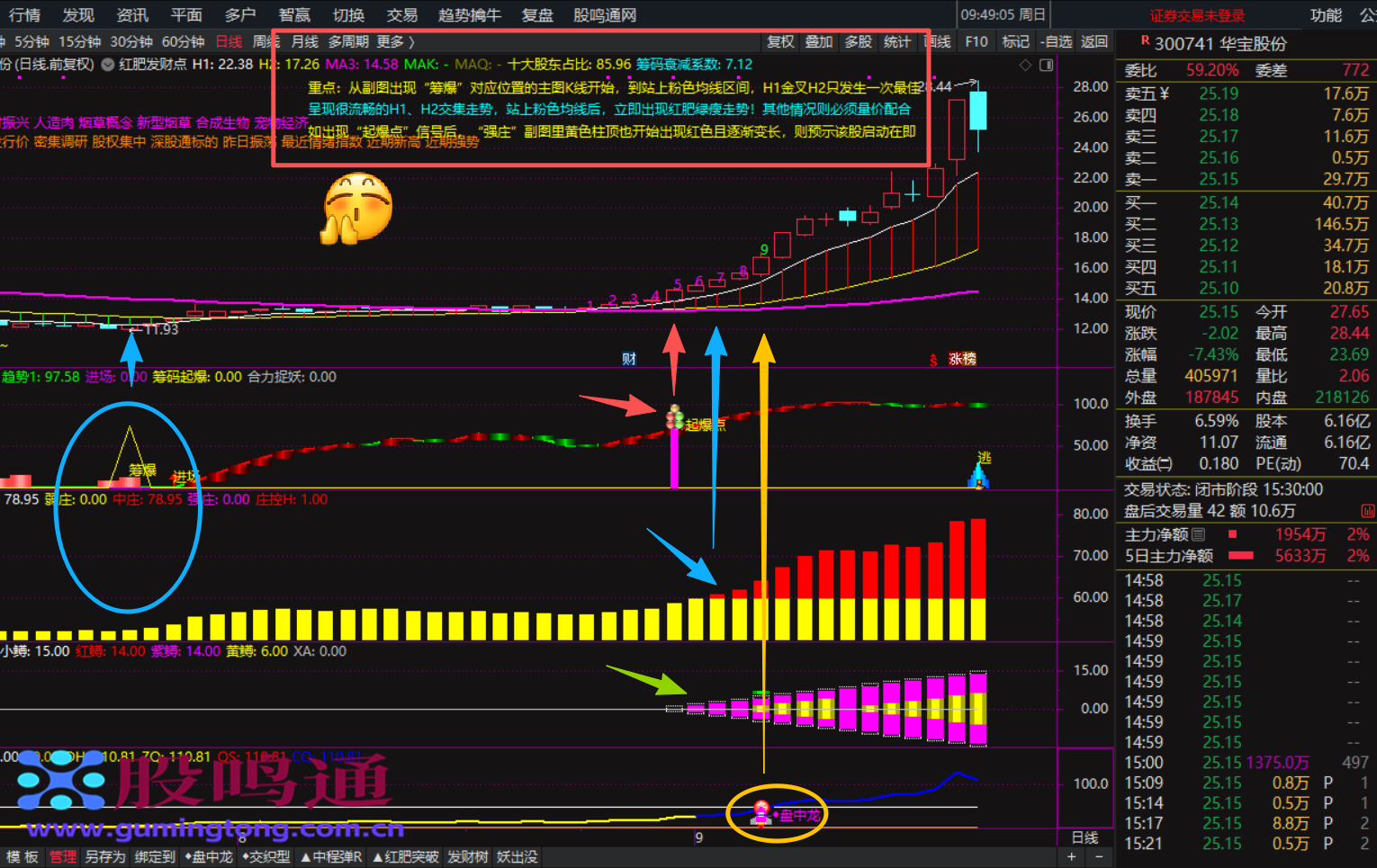Select the 红肥突破 indicator tab
This screenshot has width=1377, height=868.
pyautogui.click(x=406, y=857)
